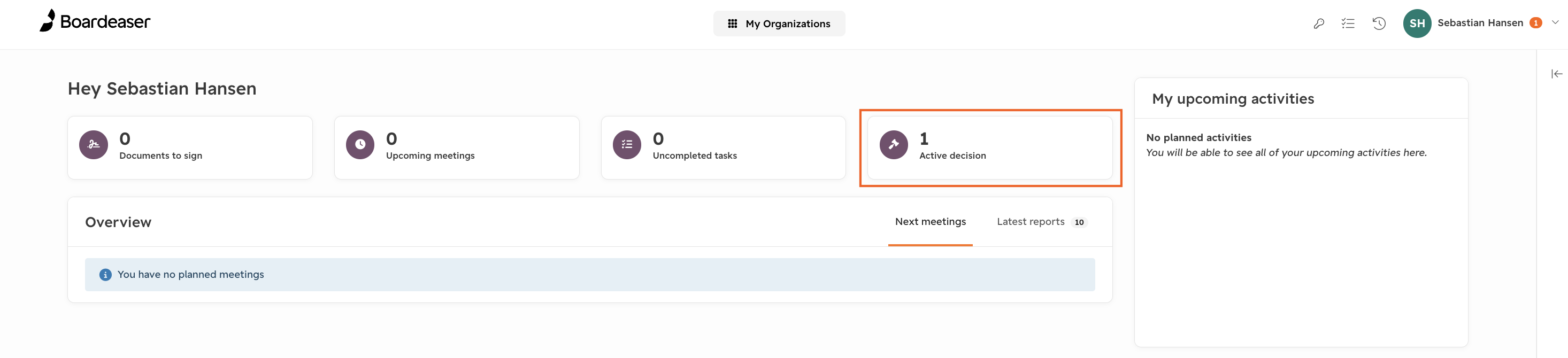Open the Uncompleted tasks card
The height and width of the screenshot is (358, 1568).
coord(723,147)
